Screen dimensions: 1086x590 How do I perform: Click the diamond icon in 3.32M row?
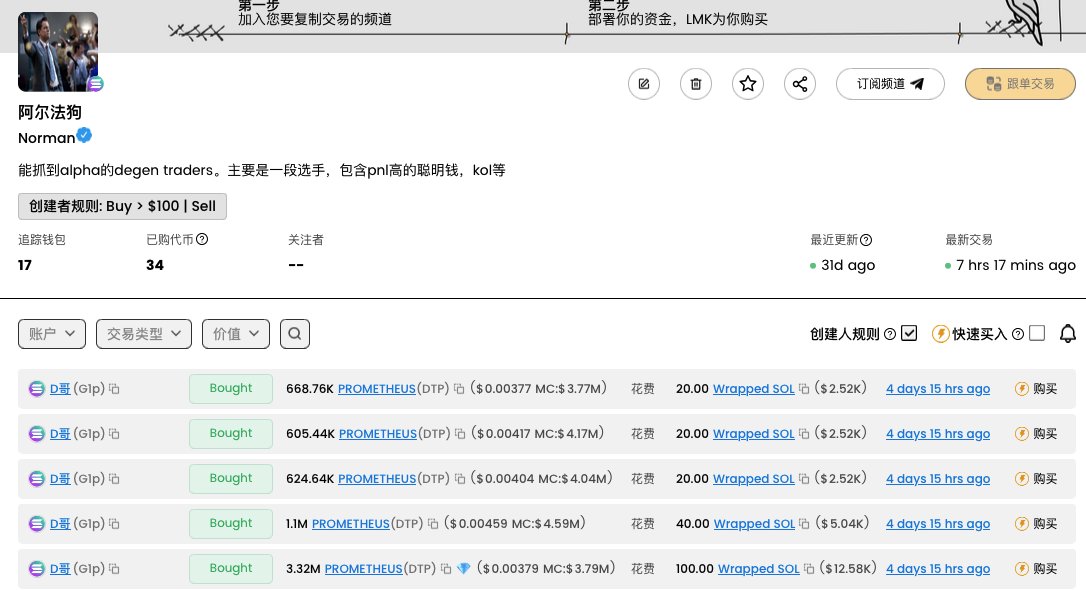coord(463,569)
